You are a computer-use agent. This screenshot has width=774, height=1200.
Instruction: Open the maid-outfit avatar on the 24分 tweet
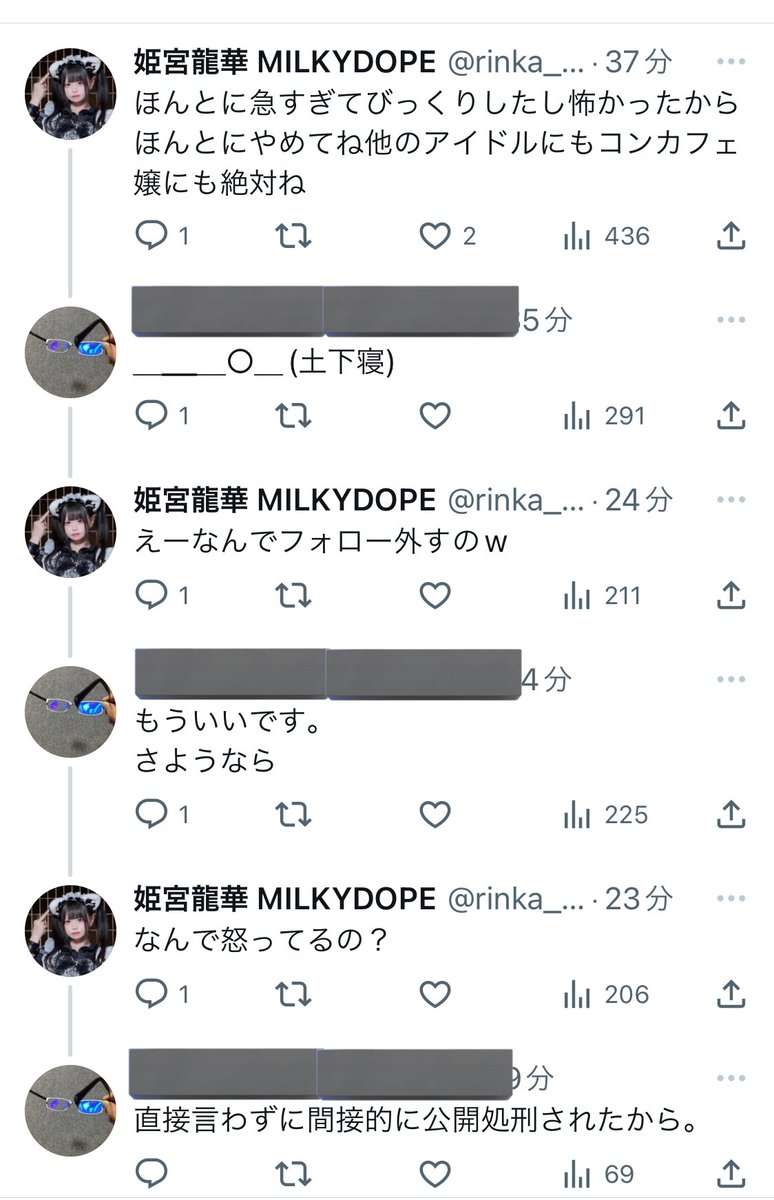(70, 532)
